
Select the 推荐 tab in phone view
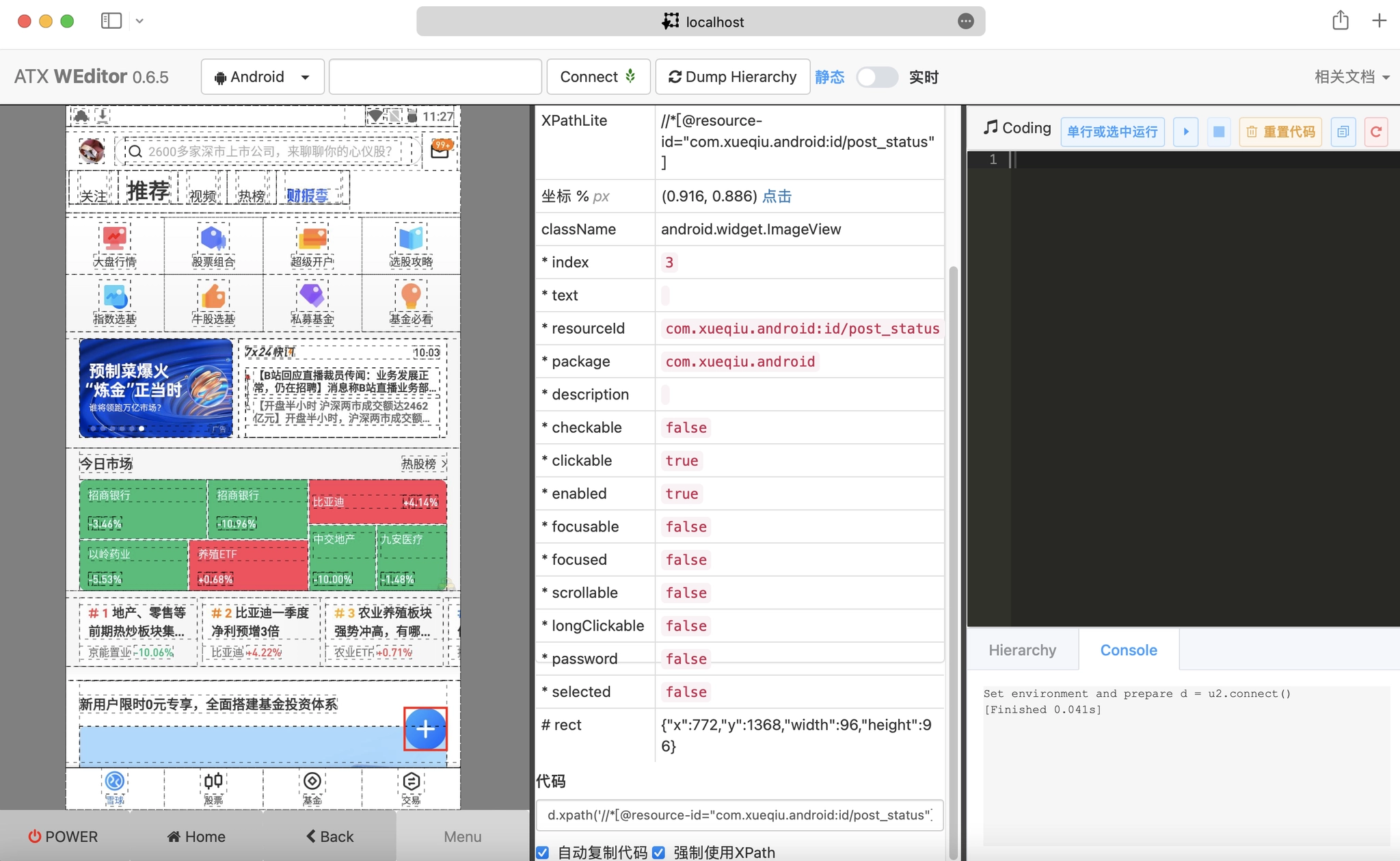click(148, 189)
